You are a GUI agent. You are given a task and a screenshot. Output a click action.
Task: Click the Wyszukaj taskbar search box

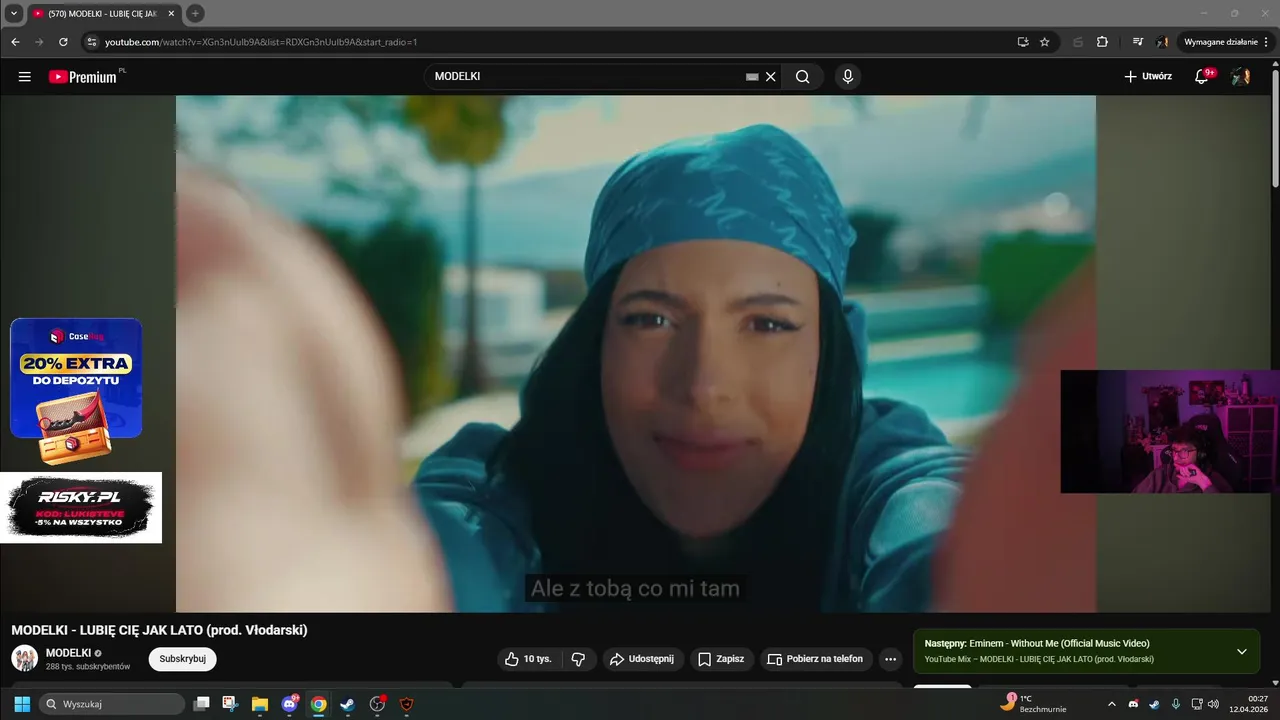coord(112,704)
